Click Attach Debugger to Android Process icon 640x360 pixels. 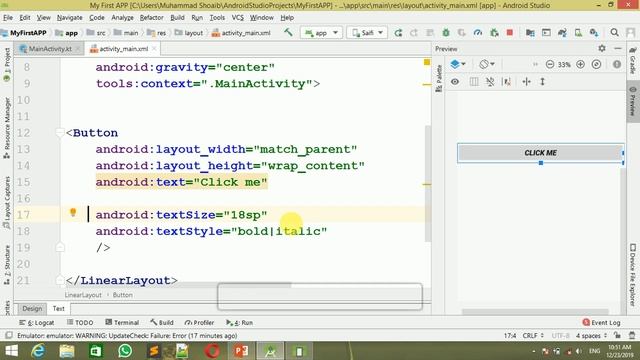(494, 33)
